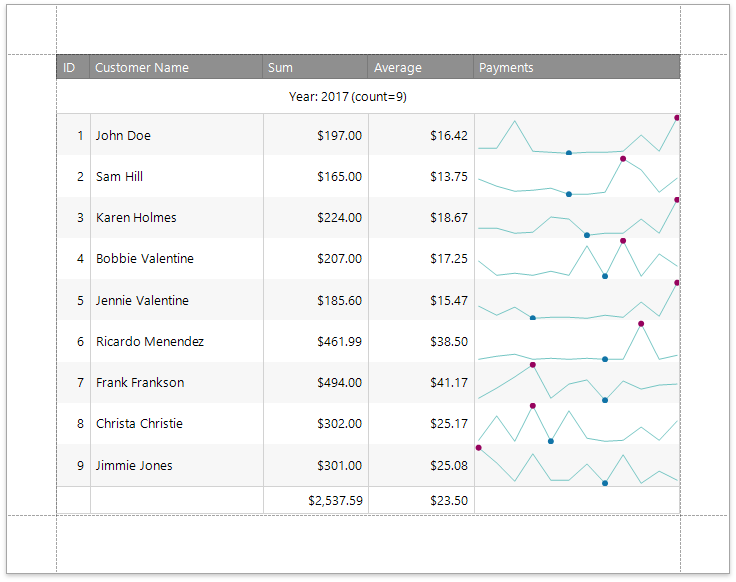Click the Customer Name column header
The height and width of the screenshot is (582, 736).
point(142,68)
